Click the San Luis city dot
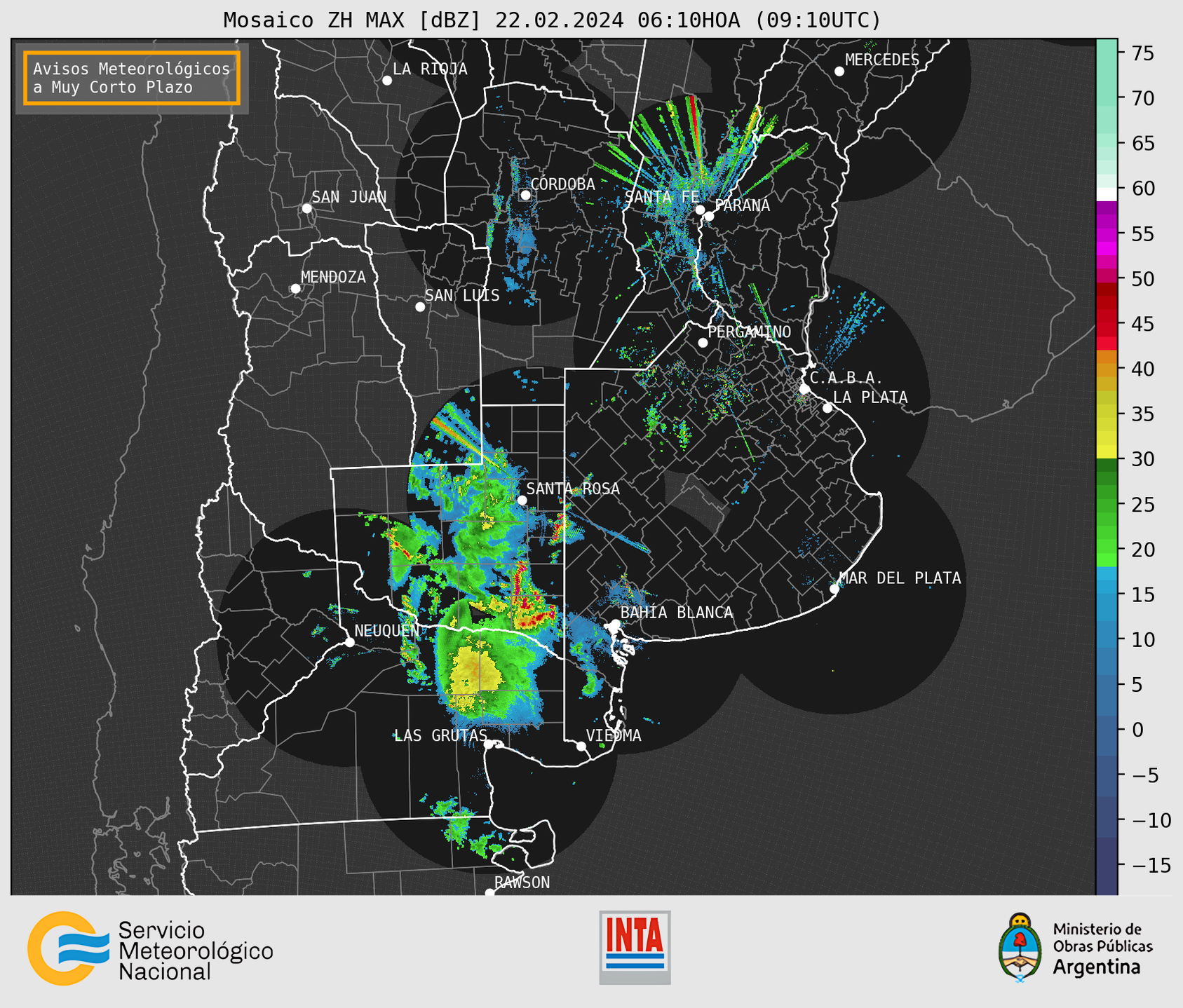This screenshot has height=1008, width=1183. point(420,307)
